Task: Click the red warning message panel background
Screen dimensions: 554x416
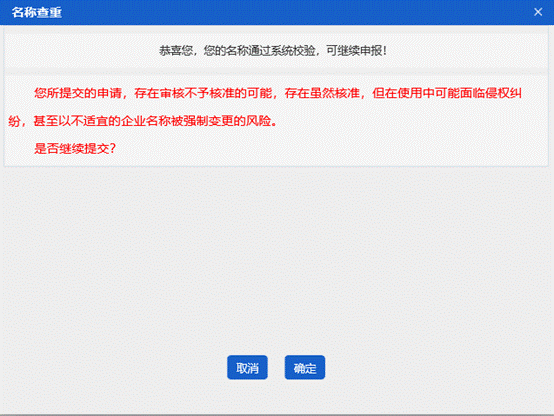Action: coord(276,120)
